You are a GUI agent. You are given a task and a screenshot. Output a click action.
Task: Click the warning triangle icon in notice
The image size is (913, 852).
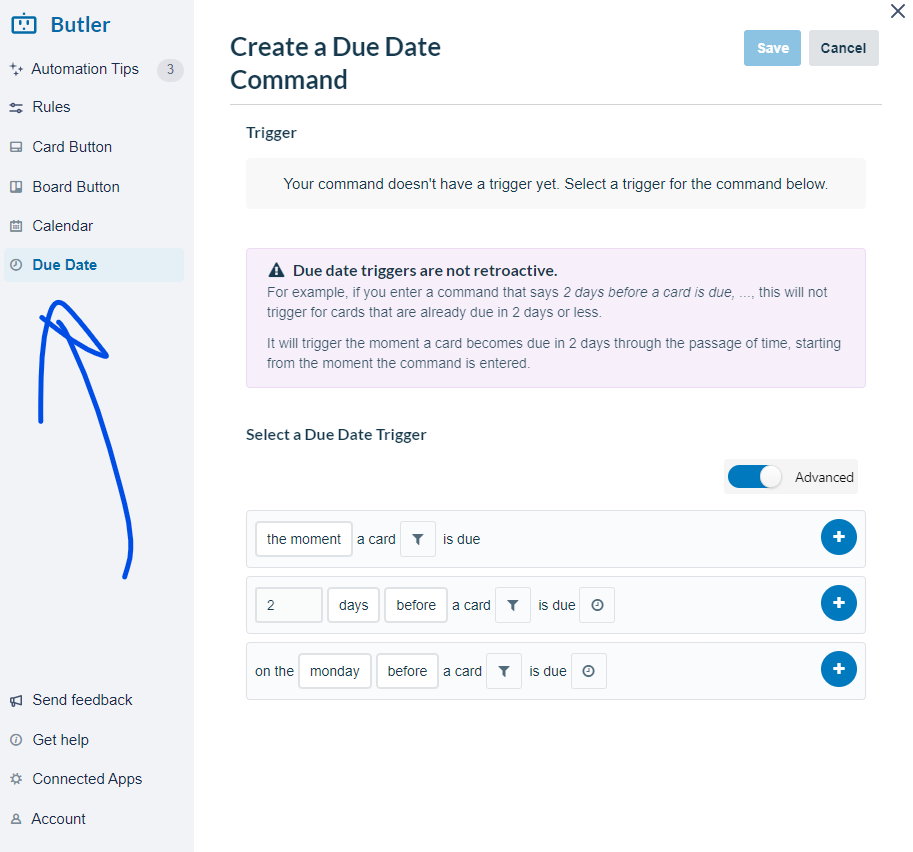(x=276, y=270)
